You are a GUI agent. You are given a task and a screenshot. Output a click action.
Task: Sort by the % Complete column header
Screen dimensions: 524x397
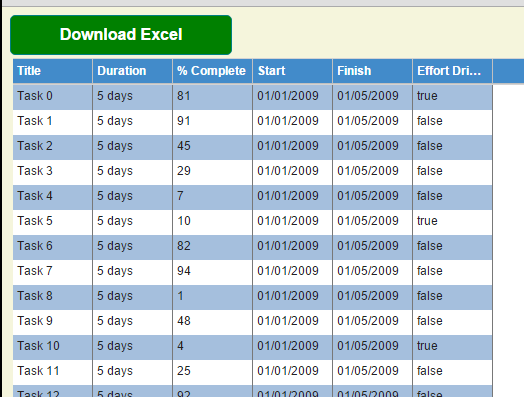tap(213, 71)
